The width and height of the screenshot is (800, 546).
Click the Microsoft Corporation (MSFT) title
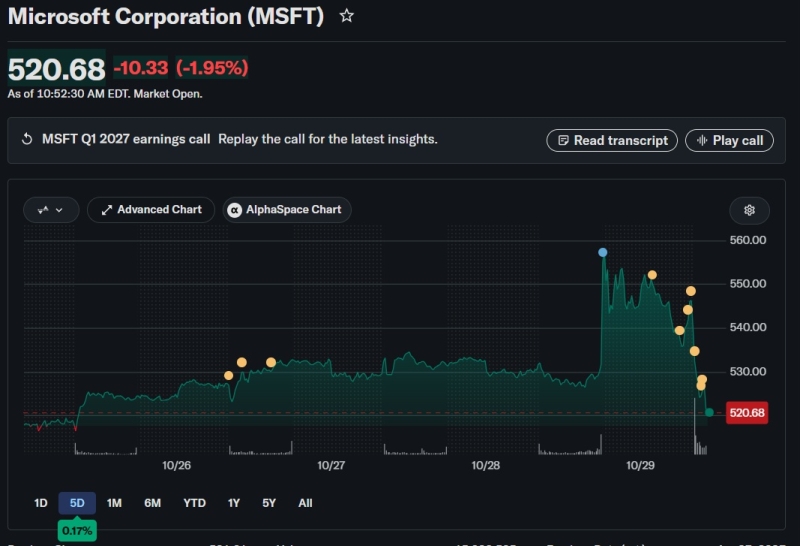click(166, 16)
